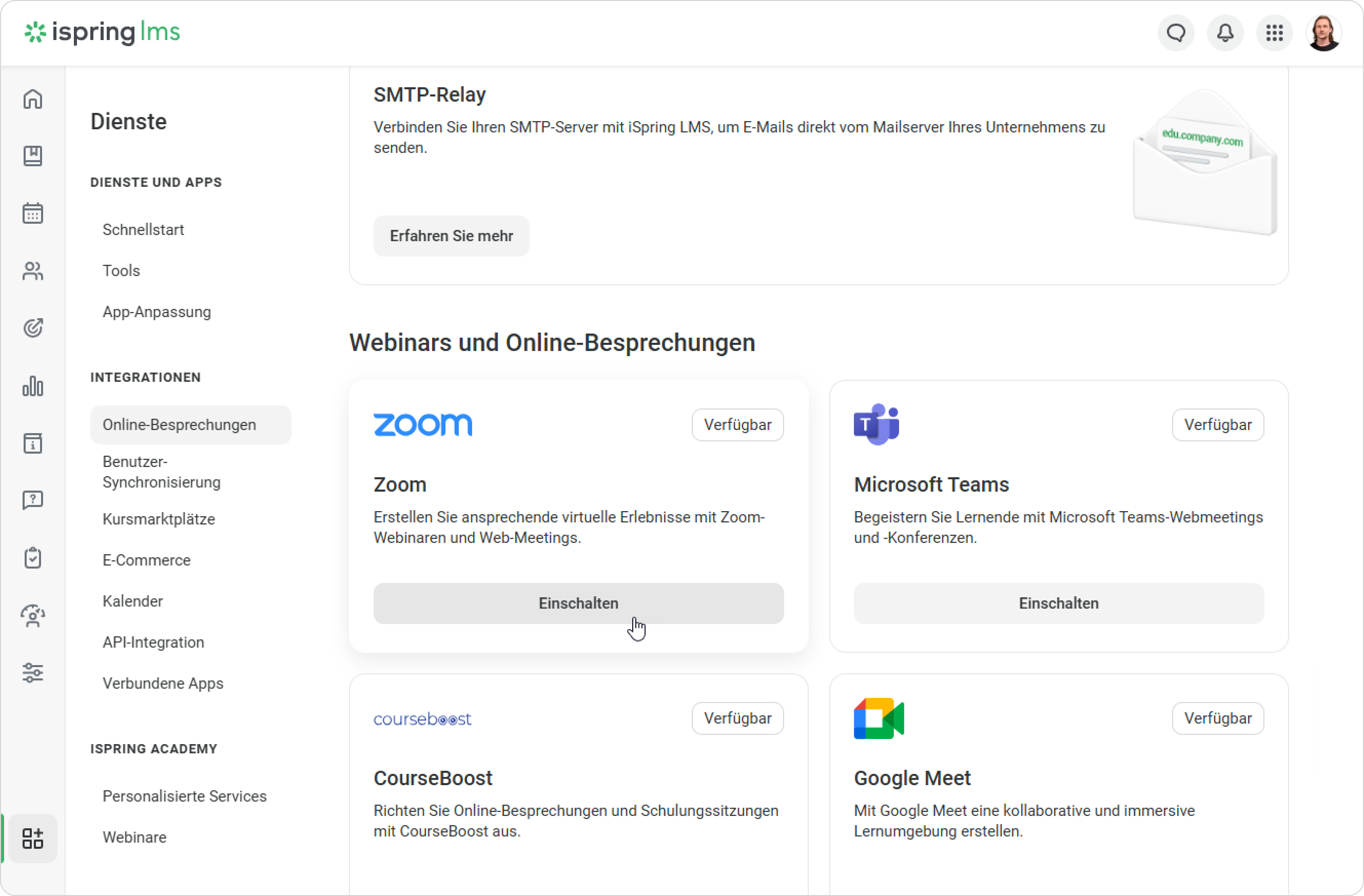Image resolution: width=1364 pixels, height=896 pixels.
Task: Click Einschalten on the Zoom card
Action: (578, 603)
